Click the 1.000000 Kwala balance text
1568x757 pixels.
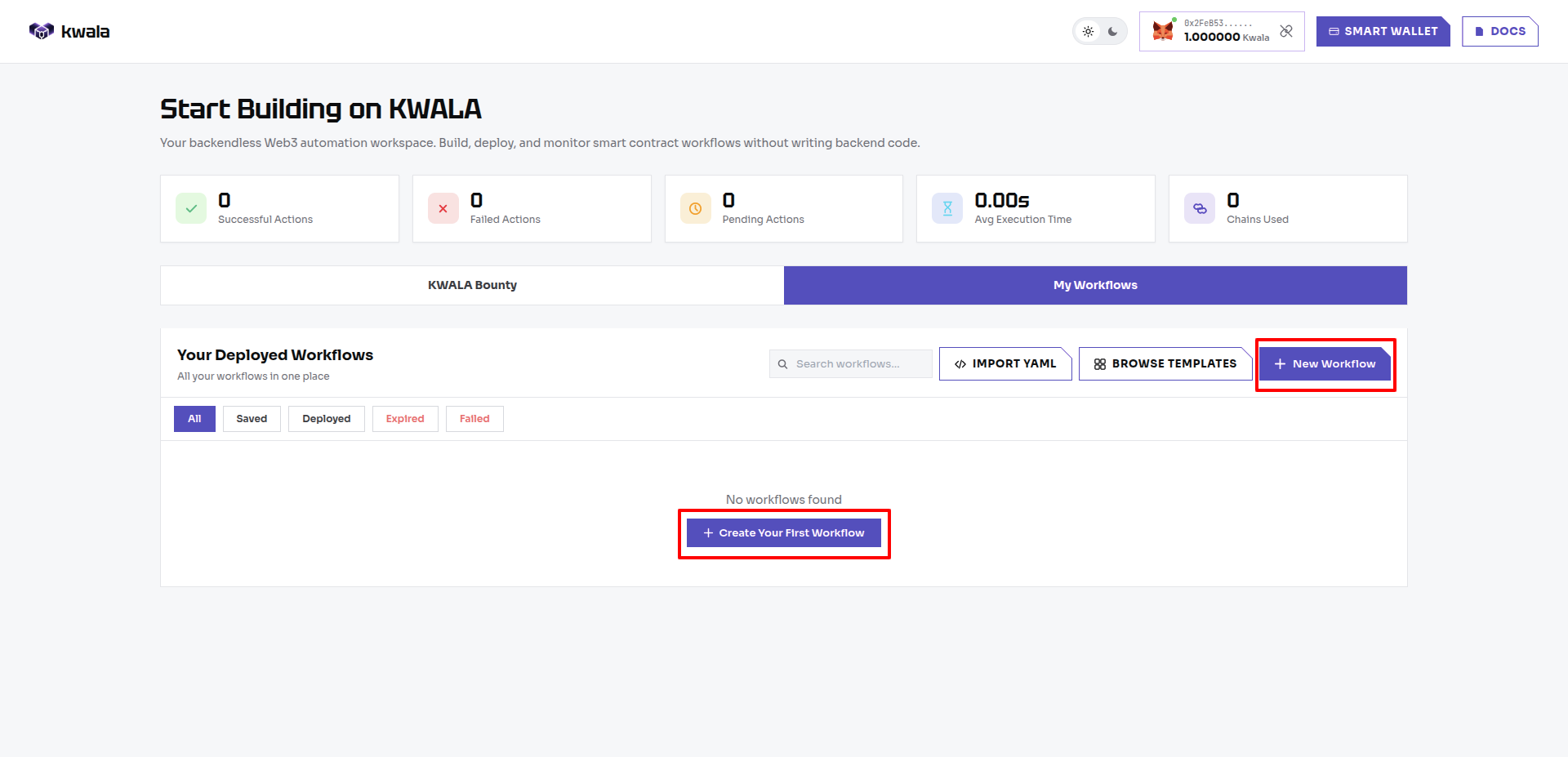(x=1227, y=37)
